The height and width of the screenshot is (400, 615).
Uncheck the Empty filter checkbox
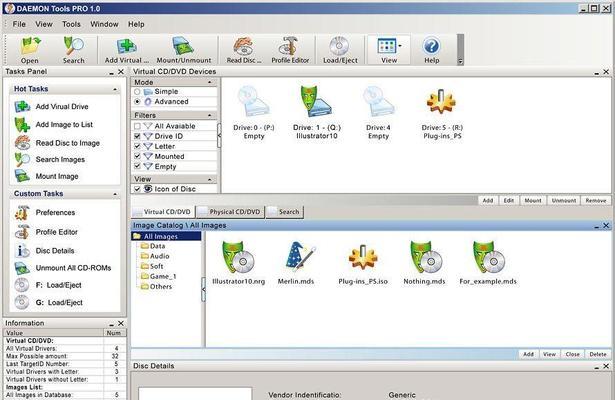(137, 166)
